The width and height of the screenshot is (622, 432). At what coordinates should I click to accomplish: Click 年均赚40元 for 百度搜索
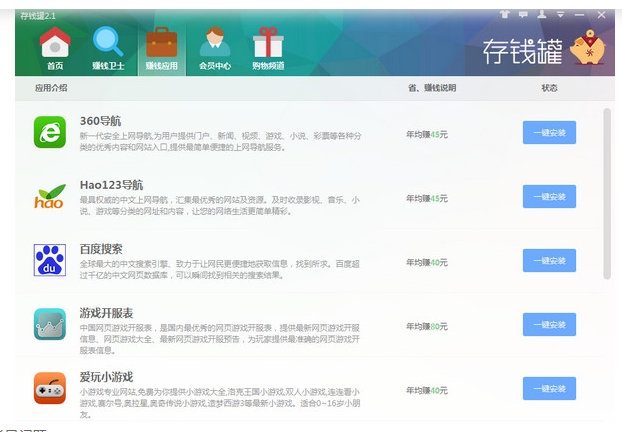427,263
